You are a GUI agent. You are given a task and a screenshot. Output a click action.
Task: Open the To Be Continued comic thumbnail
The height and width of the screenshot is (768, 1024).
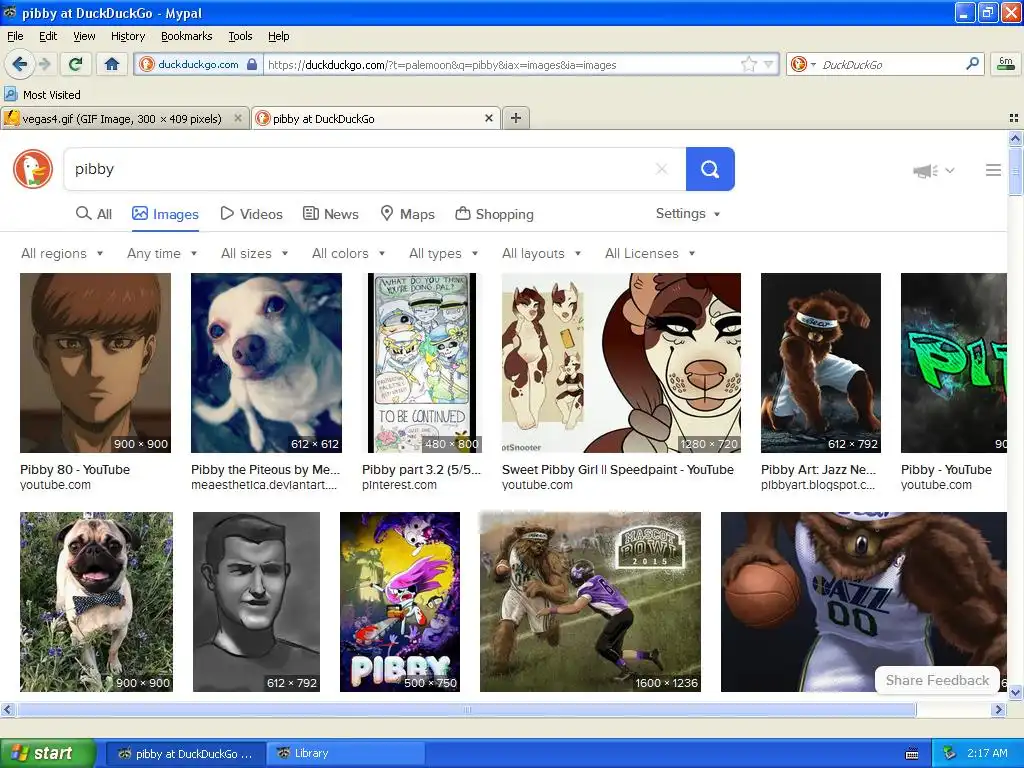[422, 363]
